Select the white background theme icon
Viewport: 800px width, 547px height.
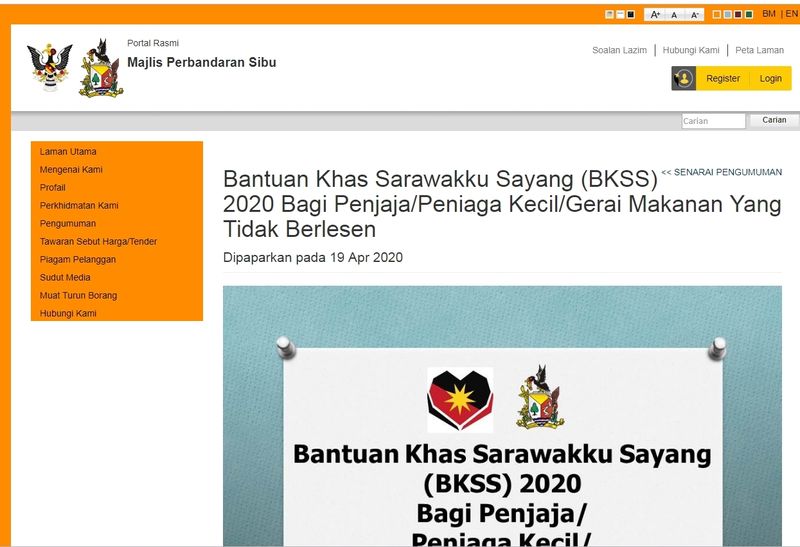pyautogui.click(x=620, y=14)
